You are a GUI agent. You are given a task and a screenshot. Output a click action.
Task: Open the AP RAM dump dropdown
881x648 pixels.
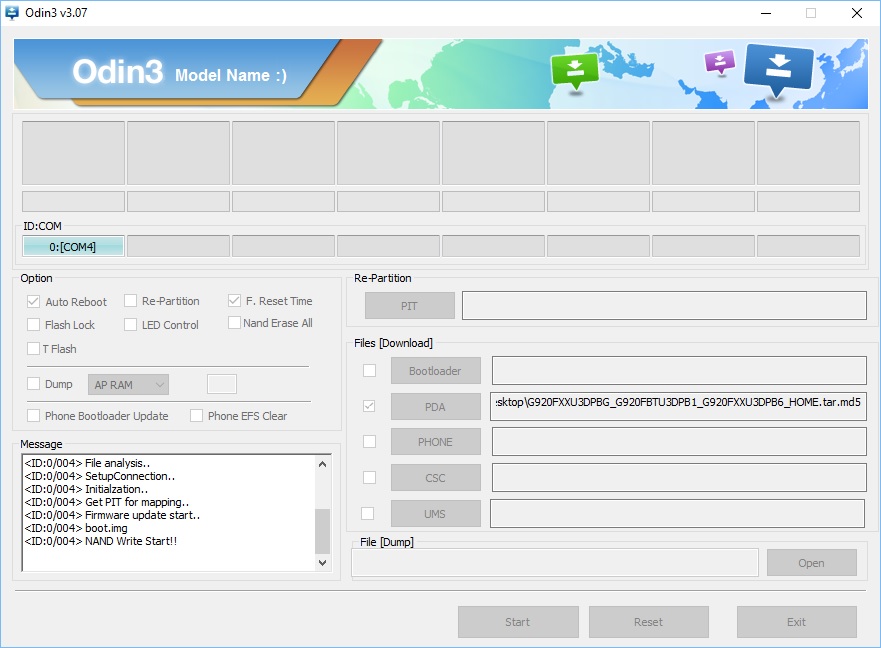[128, 384]
